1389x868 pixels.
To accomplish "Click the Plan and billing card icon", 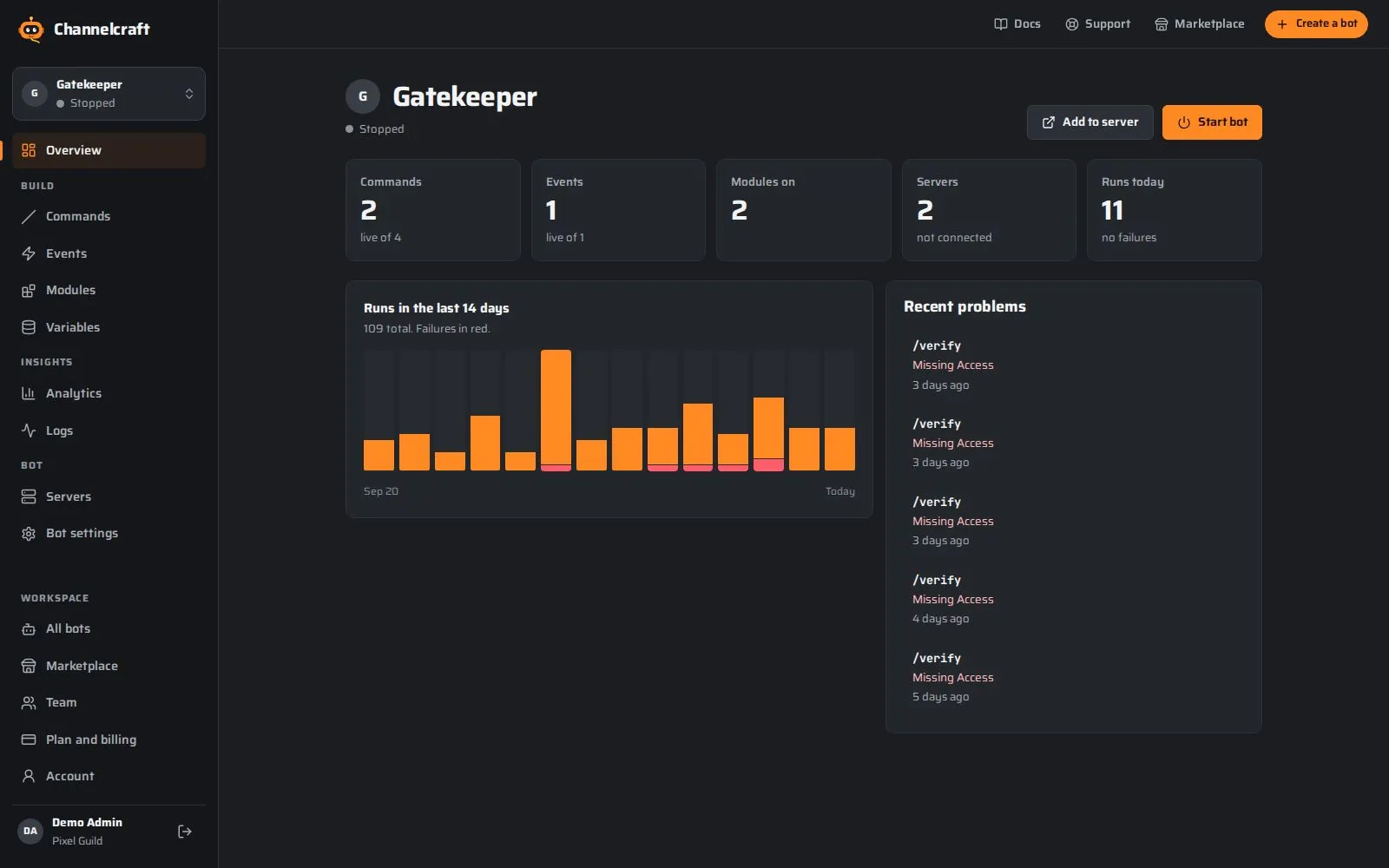I will pyautogui.click(x=29, y=740).
